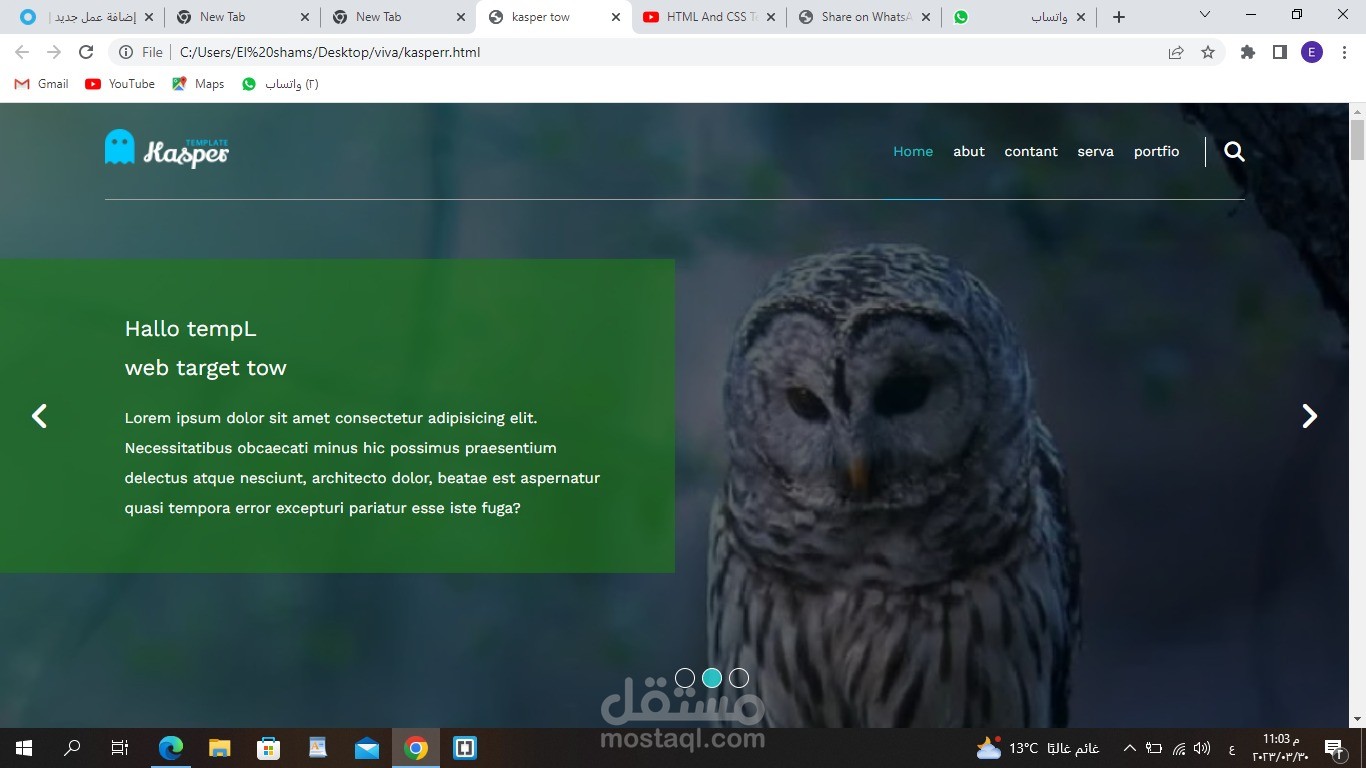Toggle the browser side panel
This screenshot has width=1366, height=768.
(x=1279, y=52)
